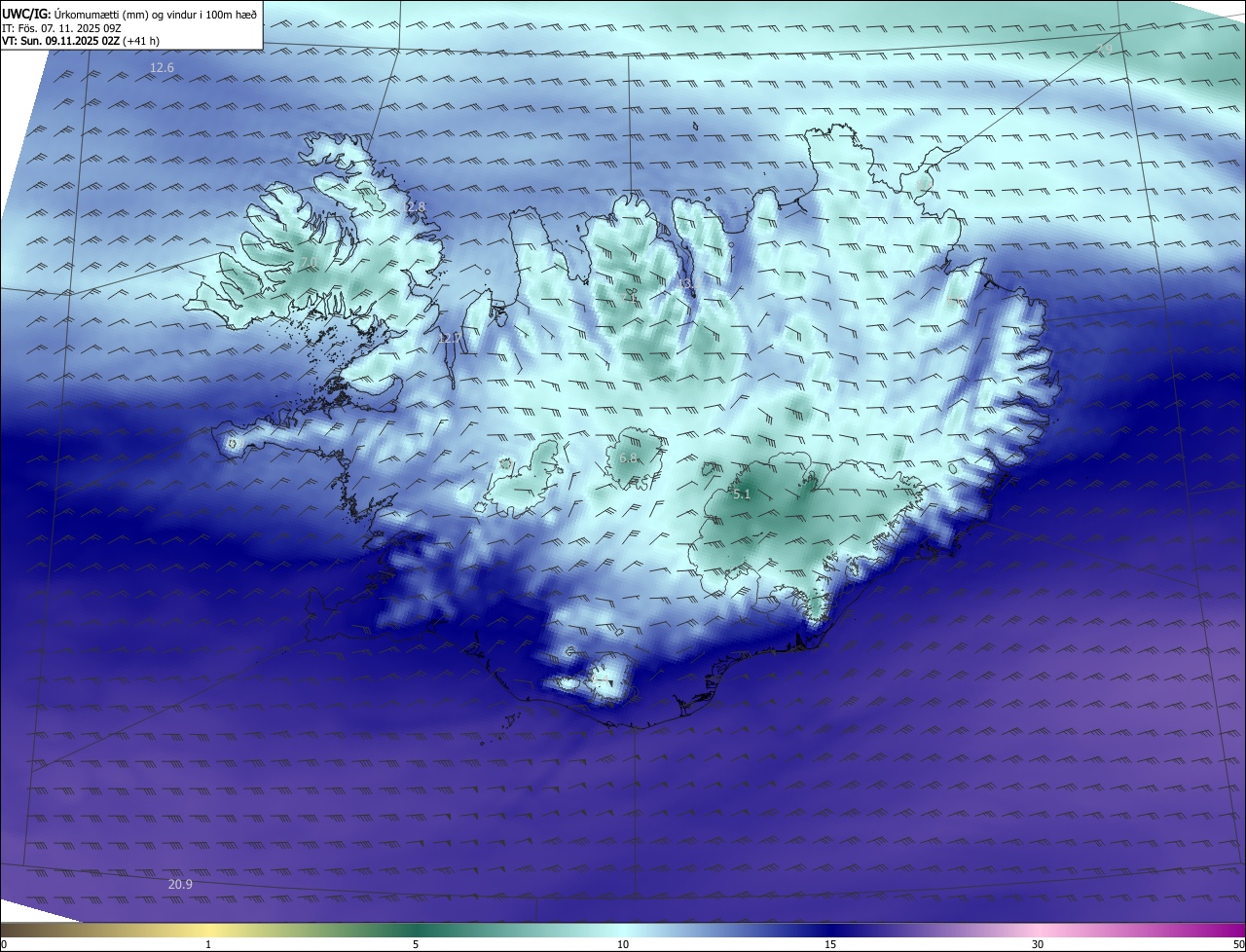
Task: Click the 30 tick on colour scale
Action: pos(1038,944)
